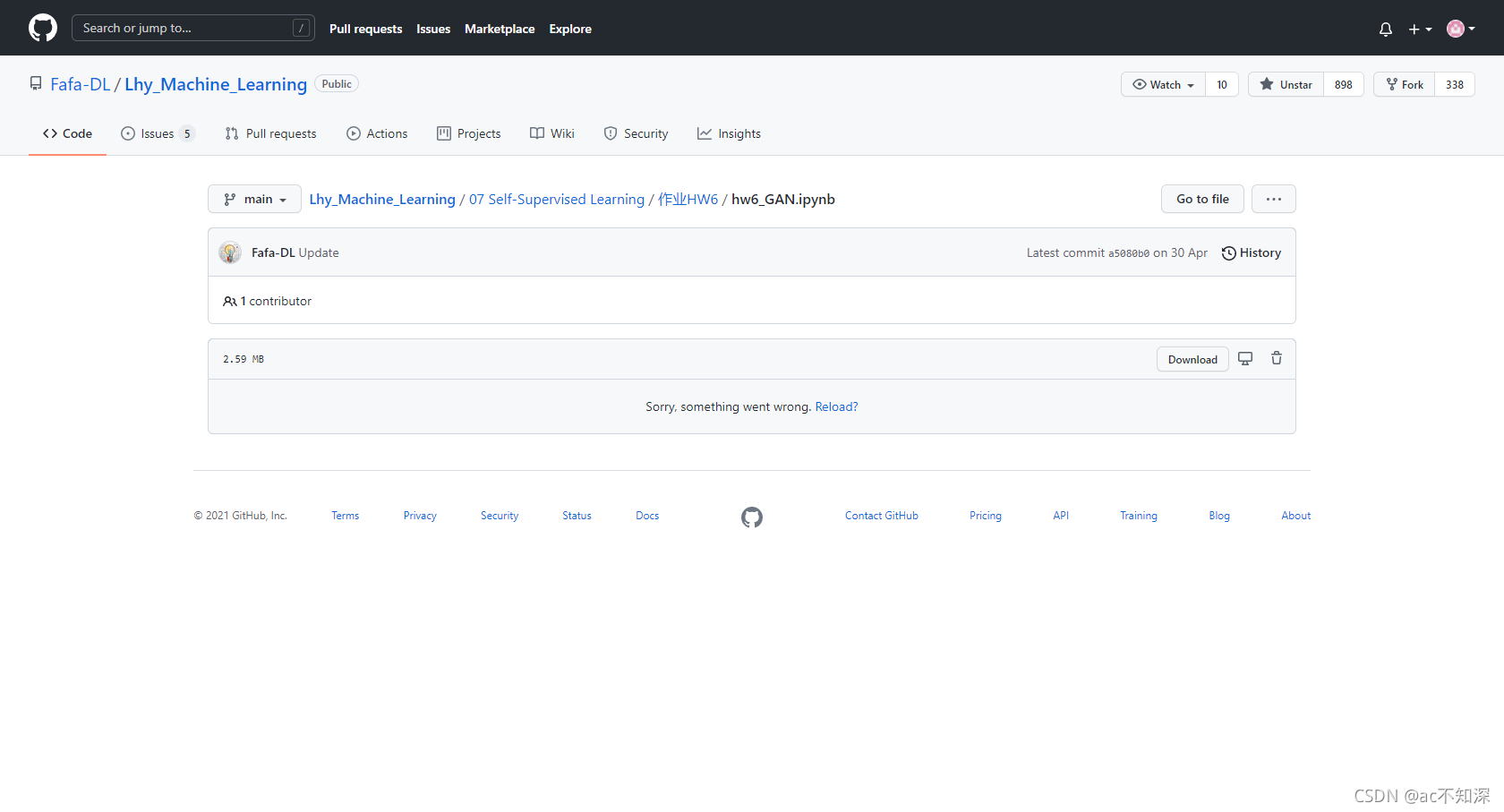
Task: Go to Marketplace
Action: pos(500,29)
